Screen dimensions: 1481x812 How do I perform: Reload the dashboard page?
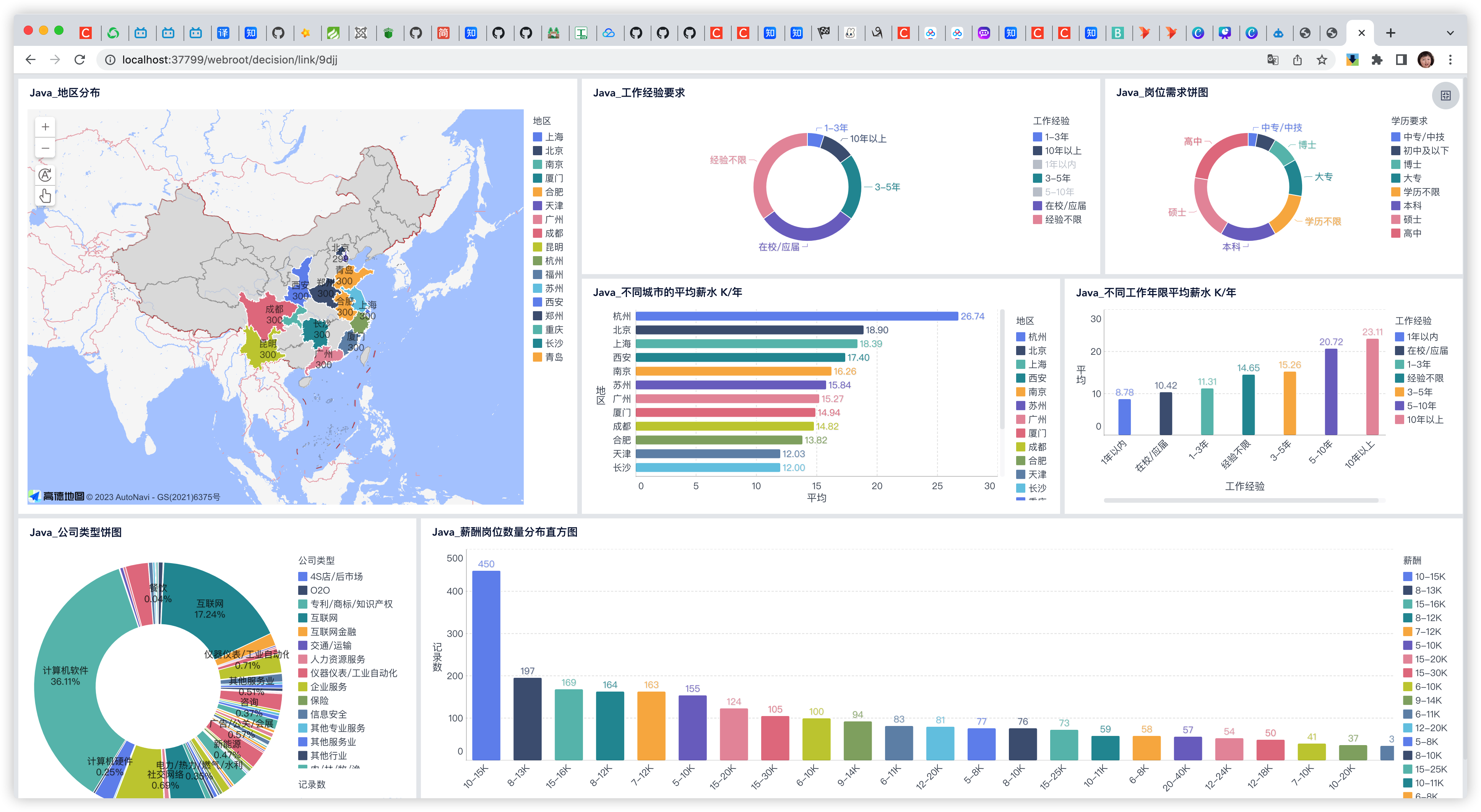pyautogui.click(x=80, y=60)
